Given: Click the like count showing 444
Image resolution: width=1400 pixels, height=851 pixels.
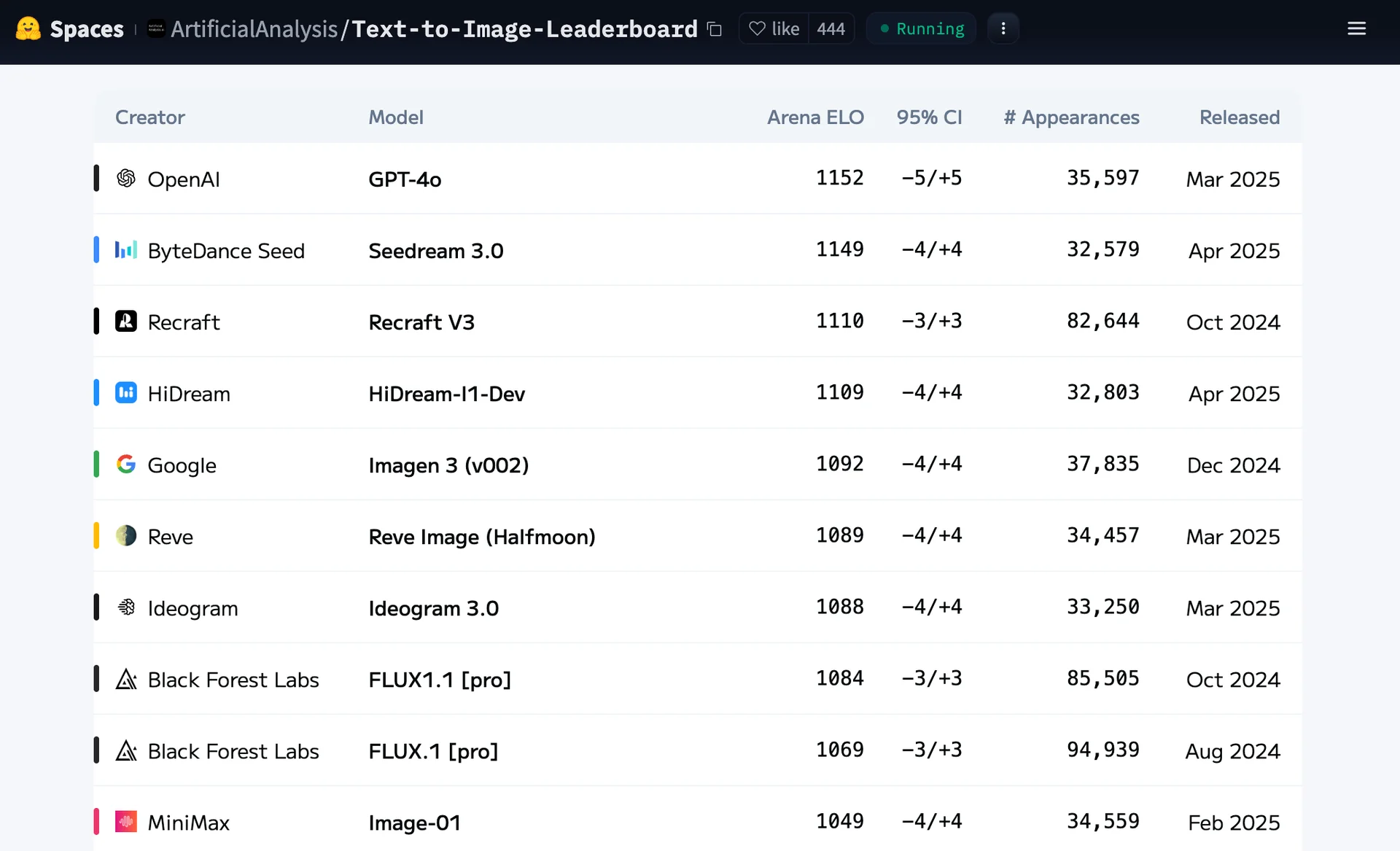Looking at the screenshot, I should tap(831, 28).
